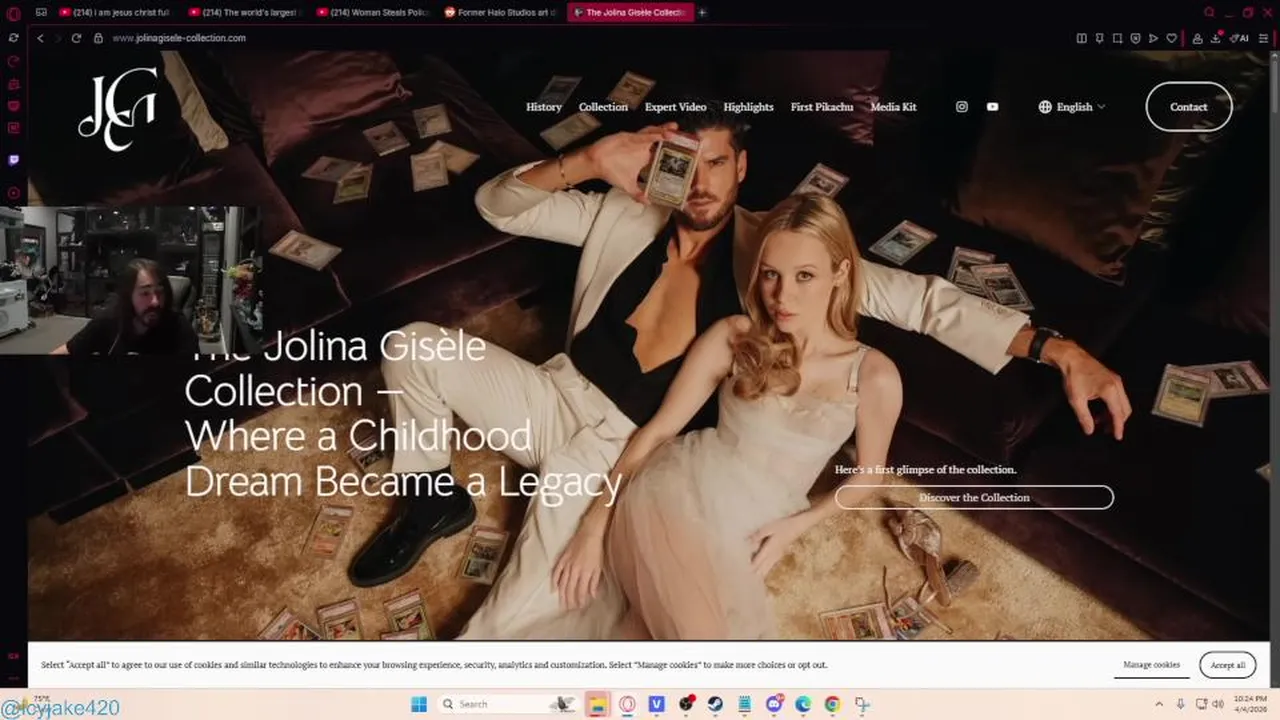1280x720 pixels.
Task: Click the heart bookmark icon in toolbar
Action: coord(1171,38)
